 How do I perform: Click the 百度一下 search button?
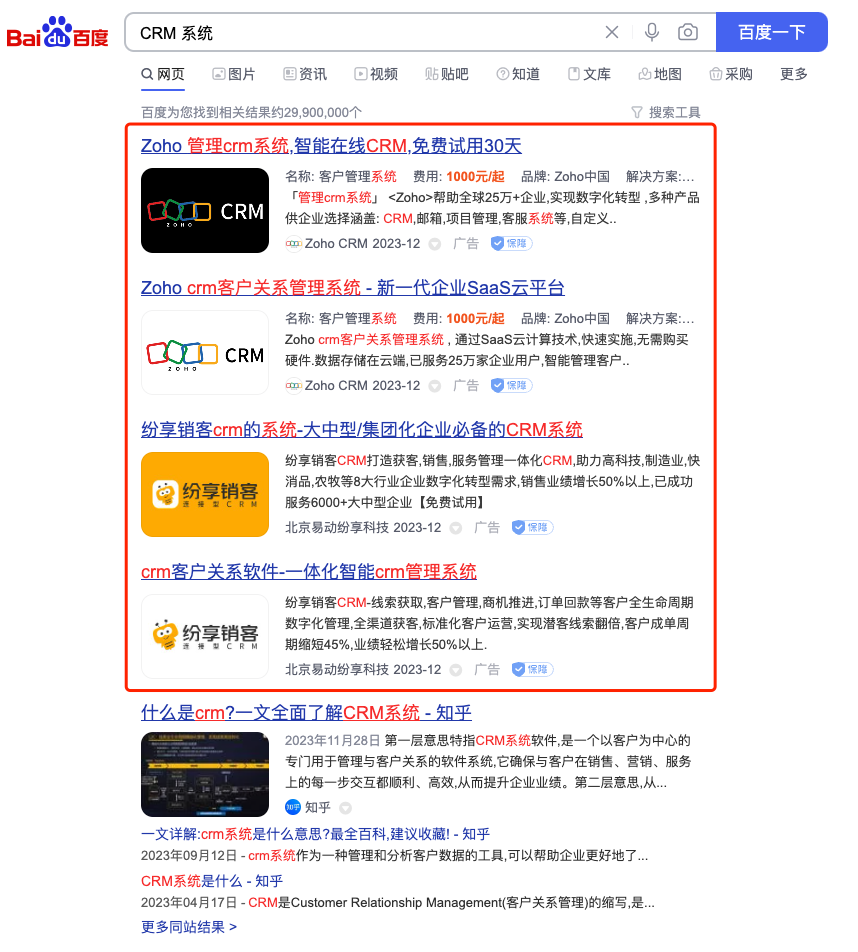click(771, 32)
